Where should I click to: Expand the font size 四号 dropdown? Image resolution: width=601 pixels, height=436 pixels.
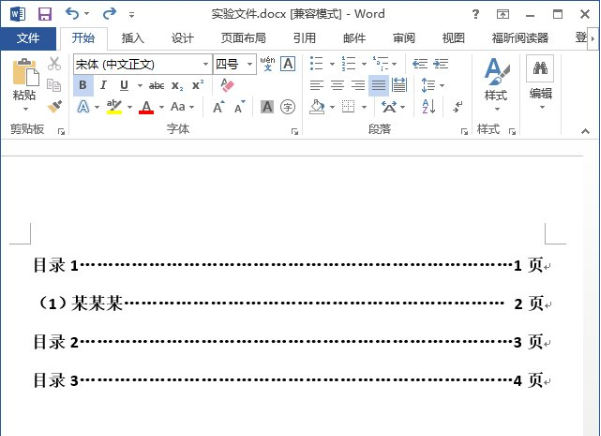[250, 64]
